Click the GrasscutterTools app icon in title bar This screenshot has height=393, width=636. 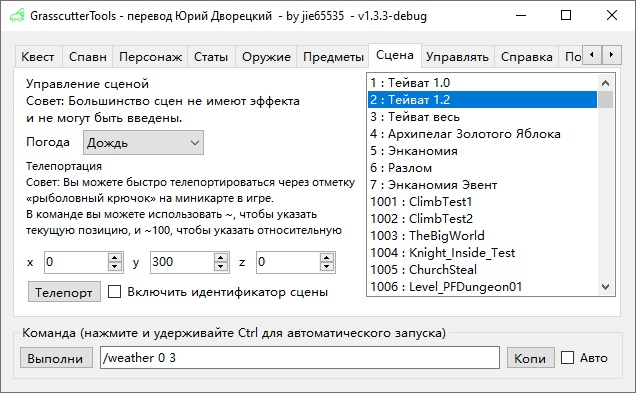coord(17,16)
